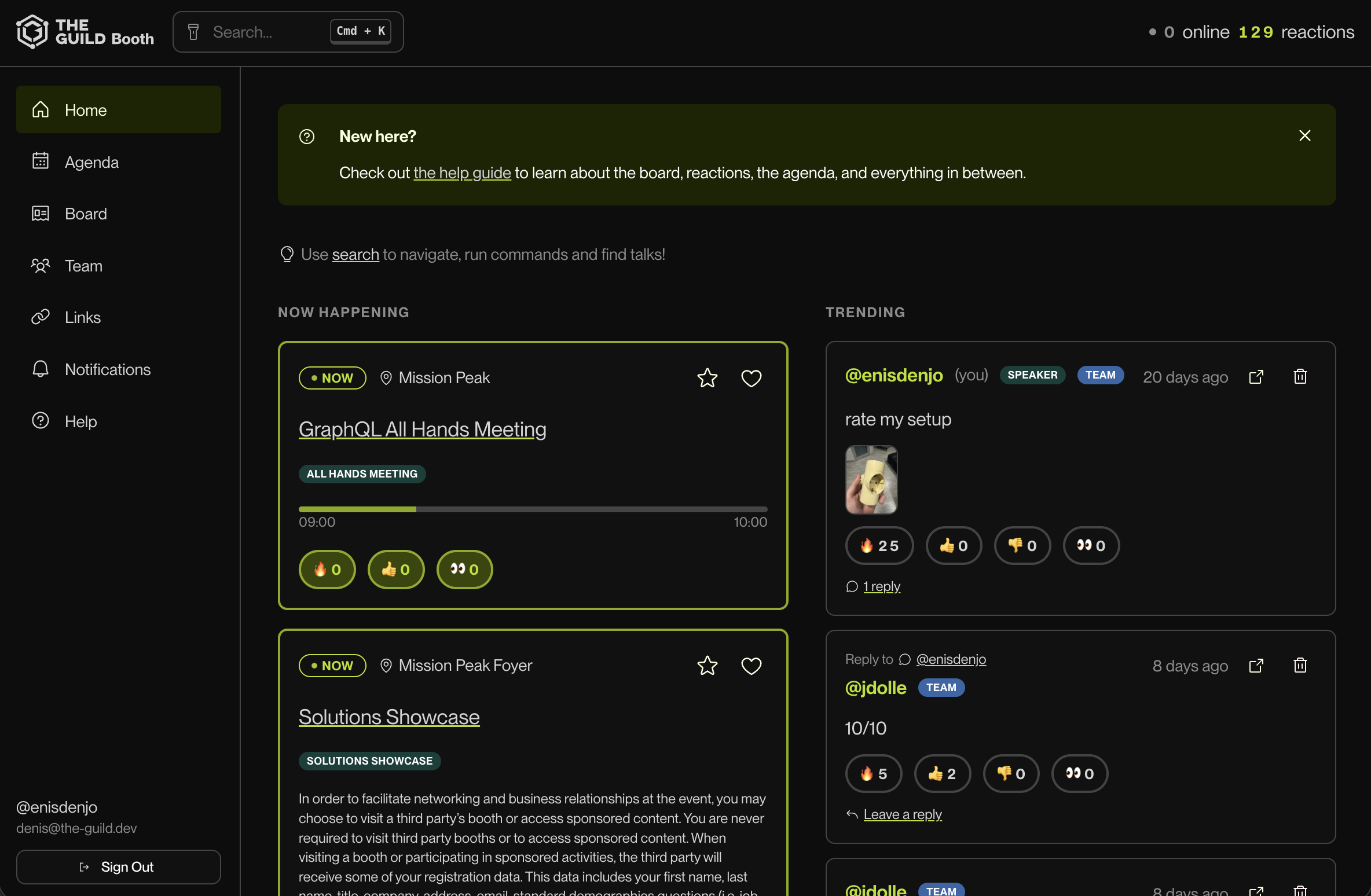Click the reply arrow icon beside Leave a reply
The width and height of the screenshot is (1371, 896).
point(852,814)
